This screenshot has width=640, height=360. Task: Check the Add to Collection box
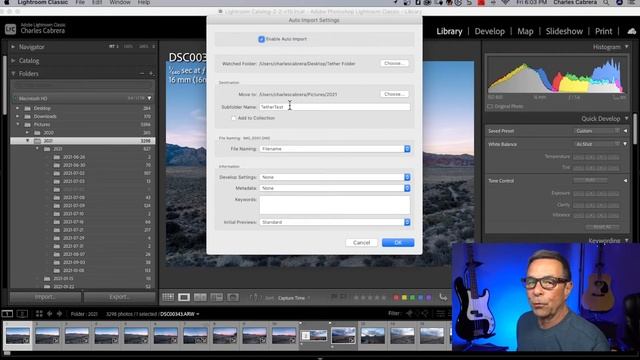click(x=233, y=118)
